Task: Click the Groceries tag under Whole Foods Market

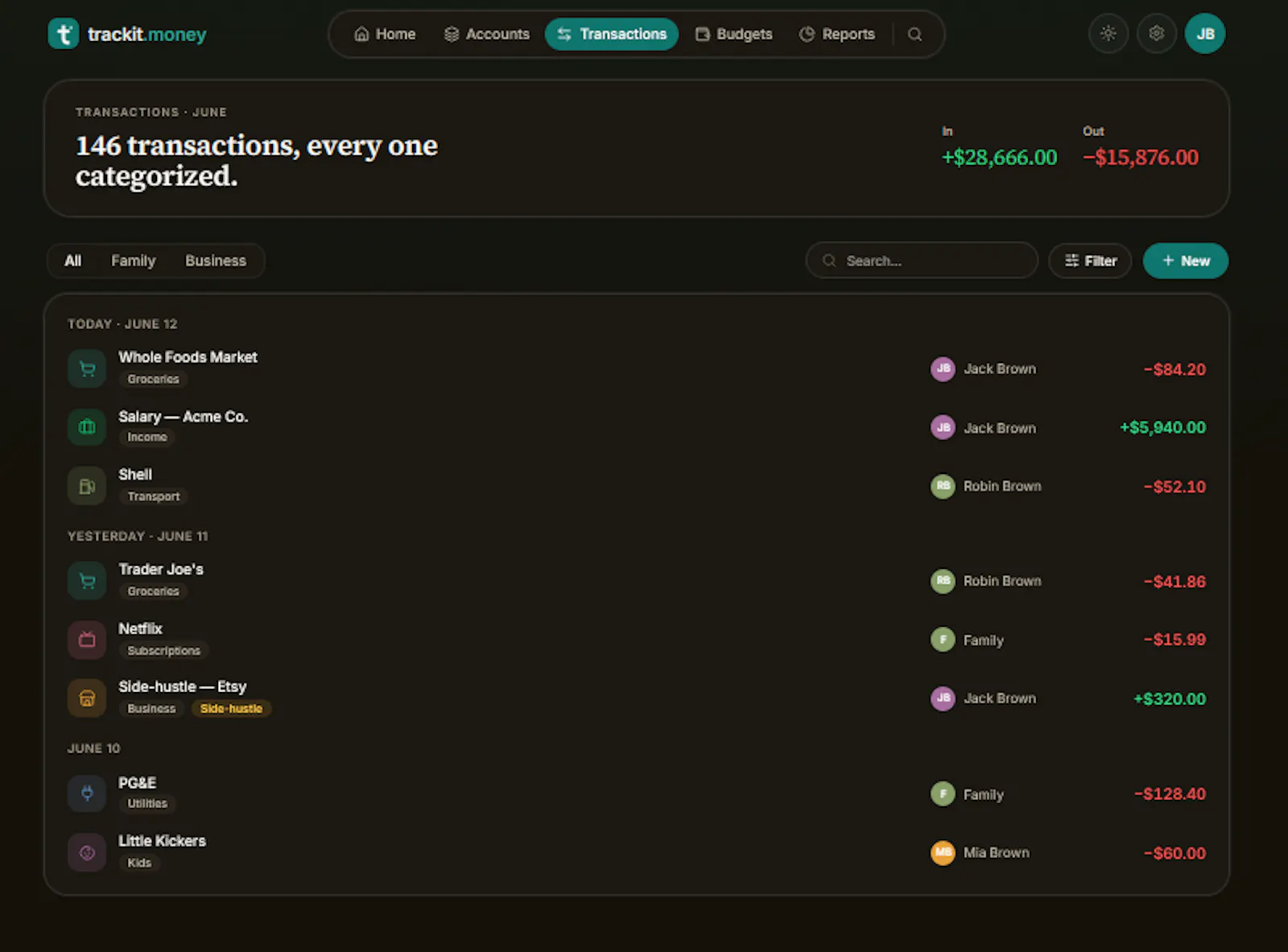Action: pos(153,379)
